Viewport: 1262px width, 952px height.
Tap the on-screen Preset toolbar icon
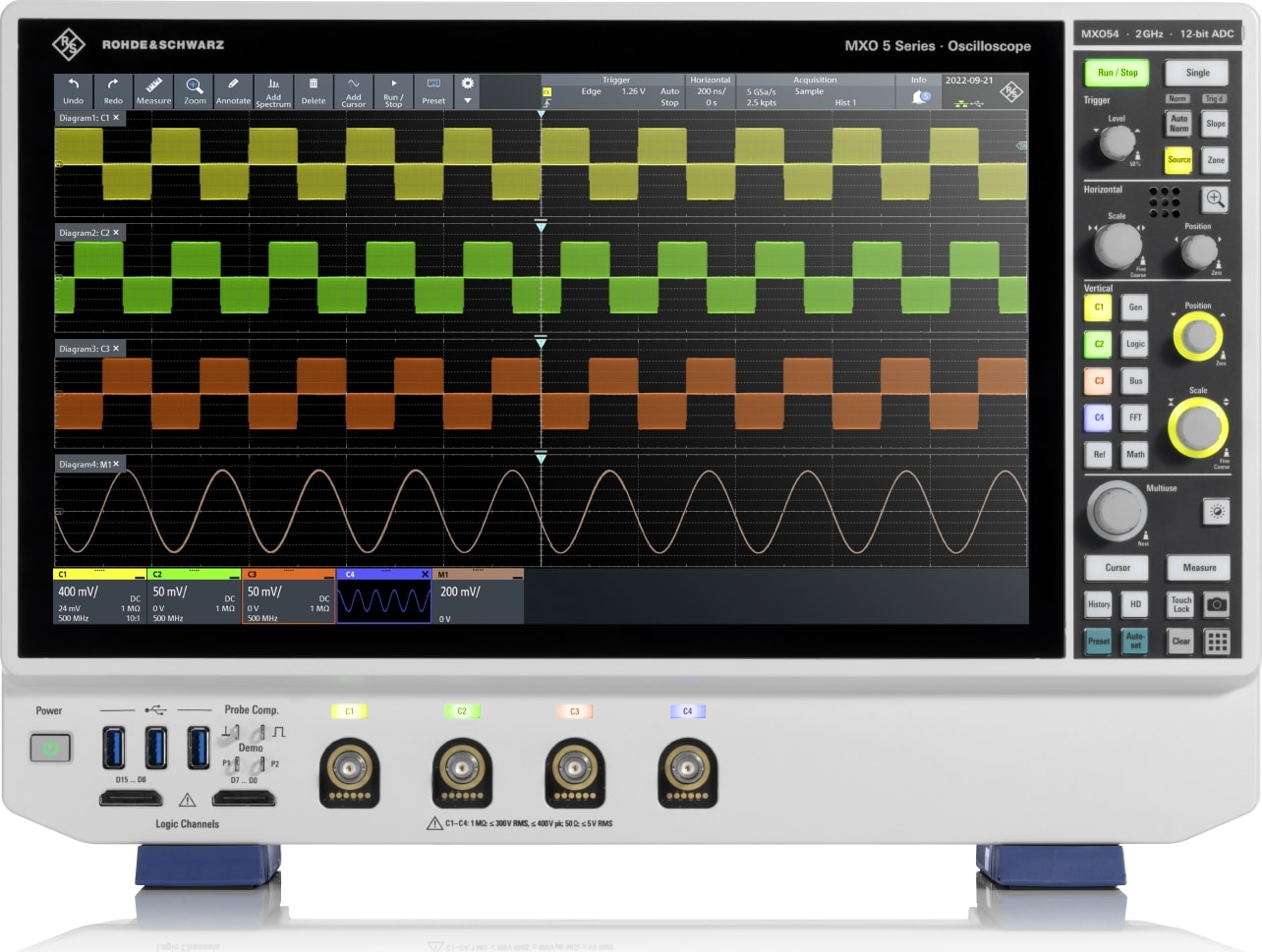pyautogui.click(x=433, y=90)
